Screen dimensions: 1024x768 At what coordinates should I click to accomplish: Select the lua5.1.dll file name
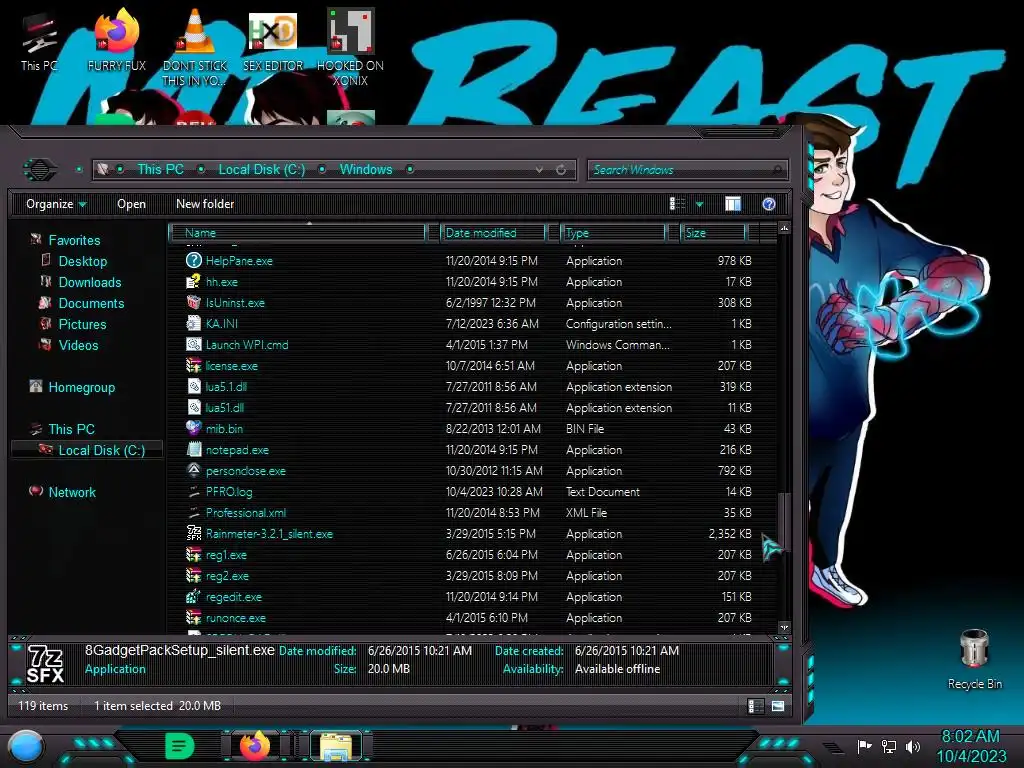coord(226,387)
